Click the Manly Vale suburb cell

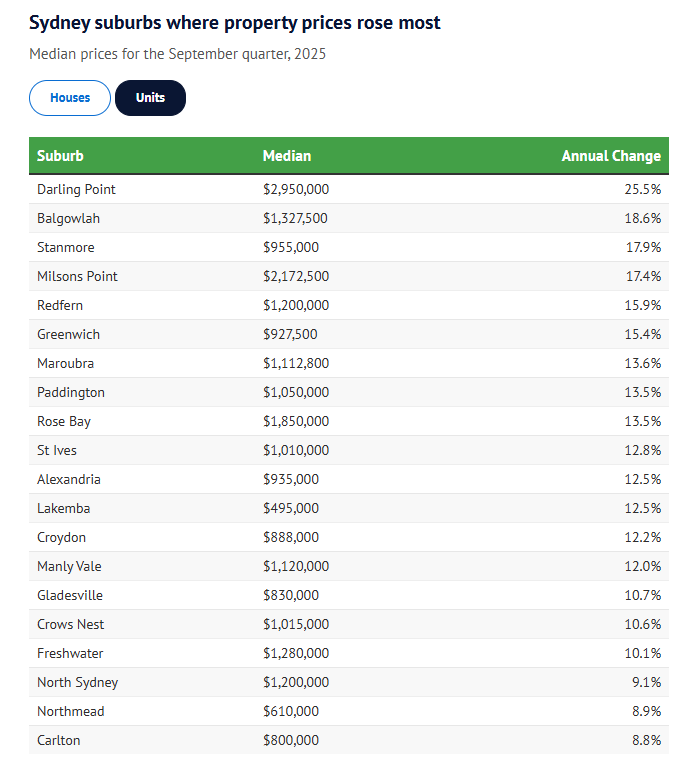pyautogui.click(x=69, y=566)
